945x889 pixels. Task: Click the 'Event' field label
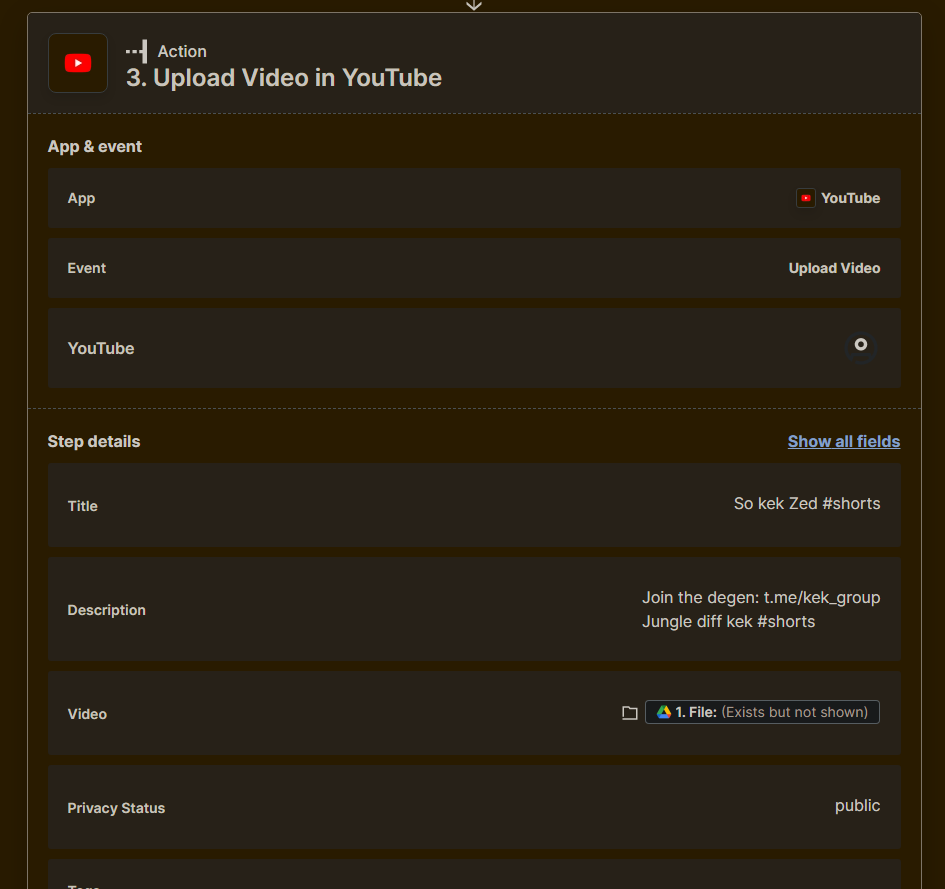[x=87, y=268]
